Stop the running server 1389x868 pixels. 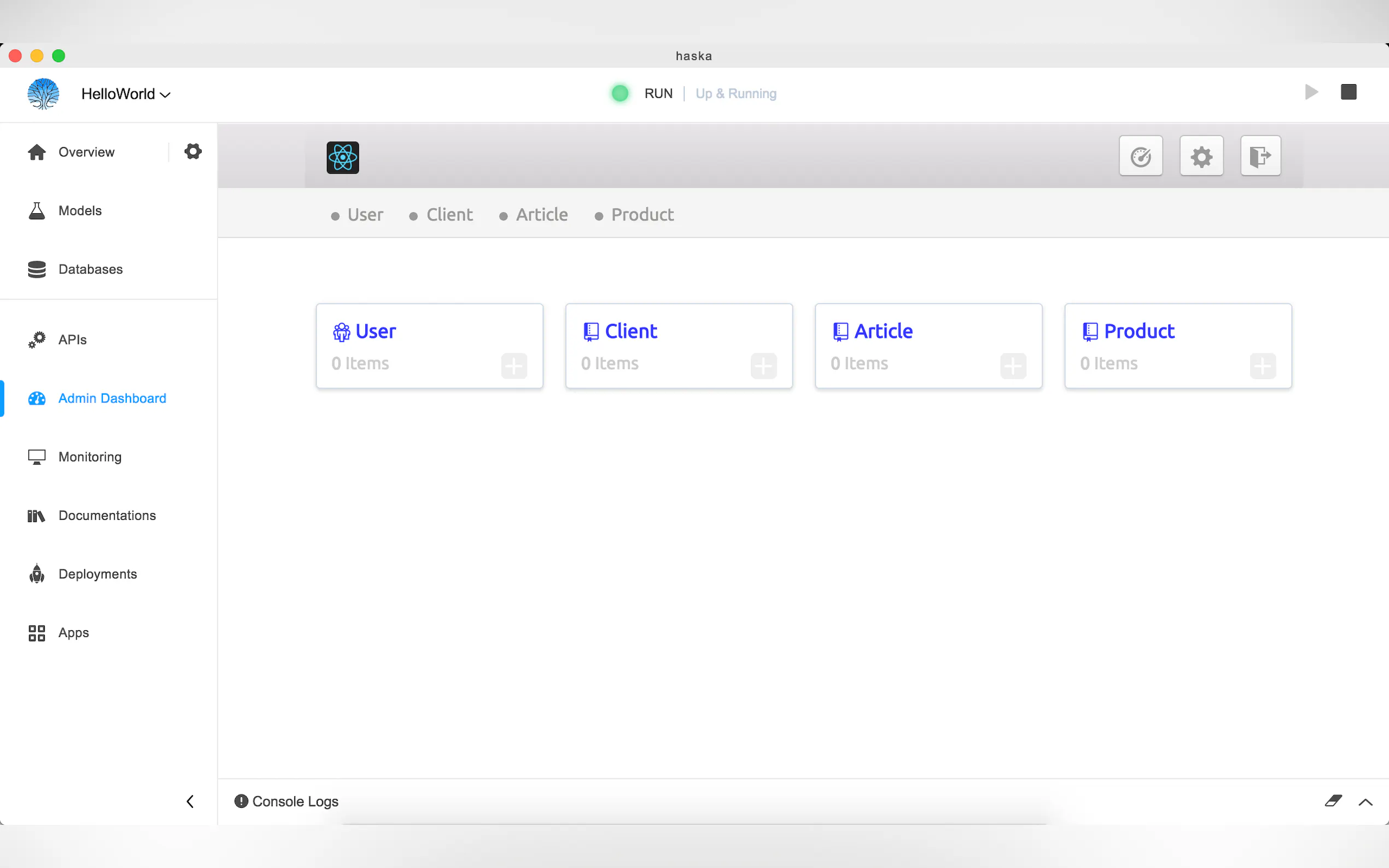coord(1348,92)
